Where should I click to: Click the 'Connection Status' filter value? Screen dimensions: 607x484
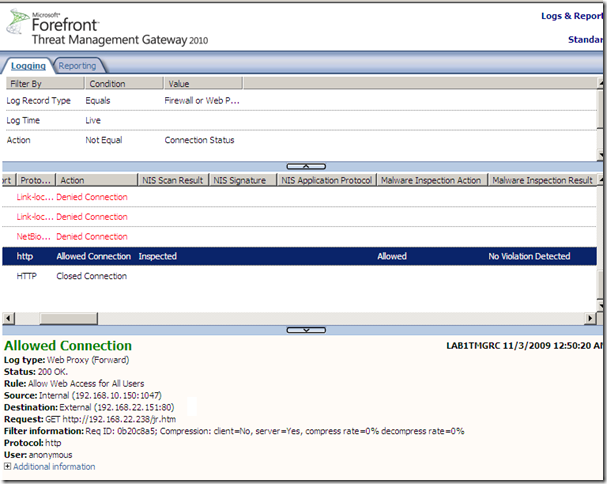pos(199,140)
